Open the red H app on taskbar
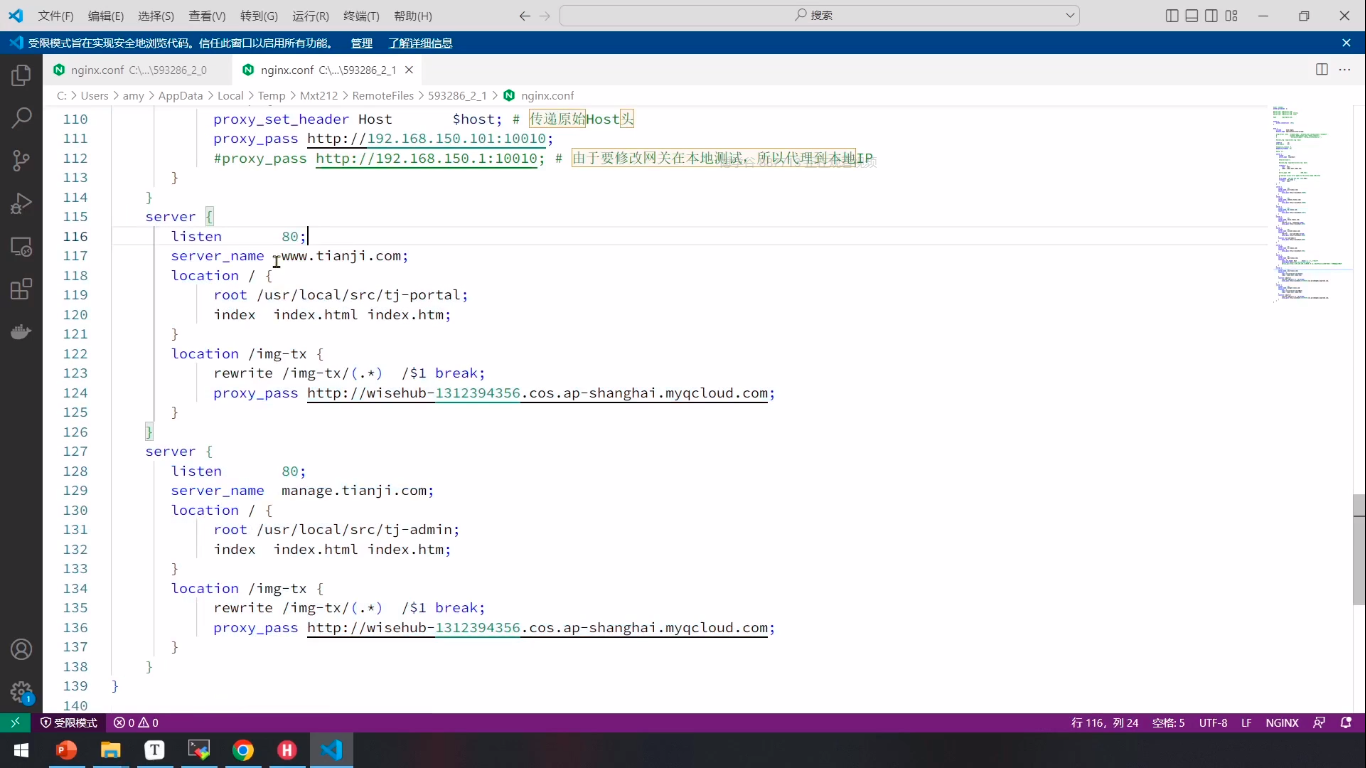The height and width of the screenshot is (768, 1366). pyautogui.click(x=287, y=750)
